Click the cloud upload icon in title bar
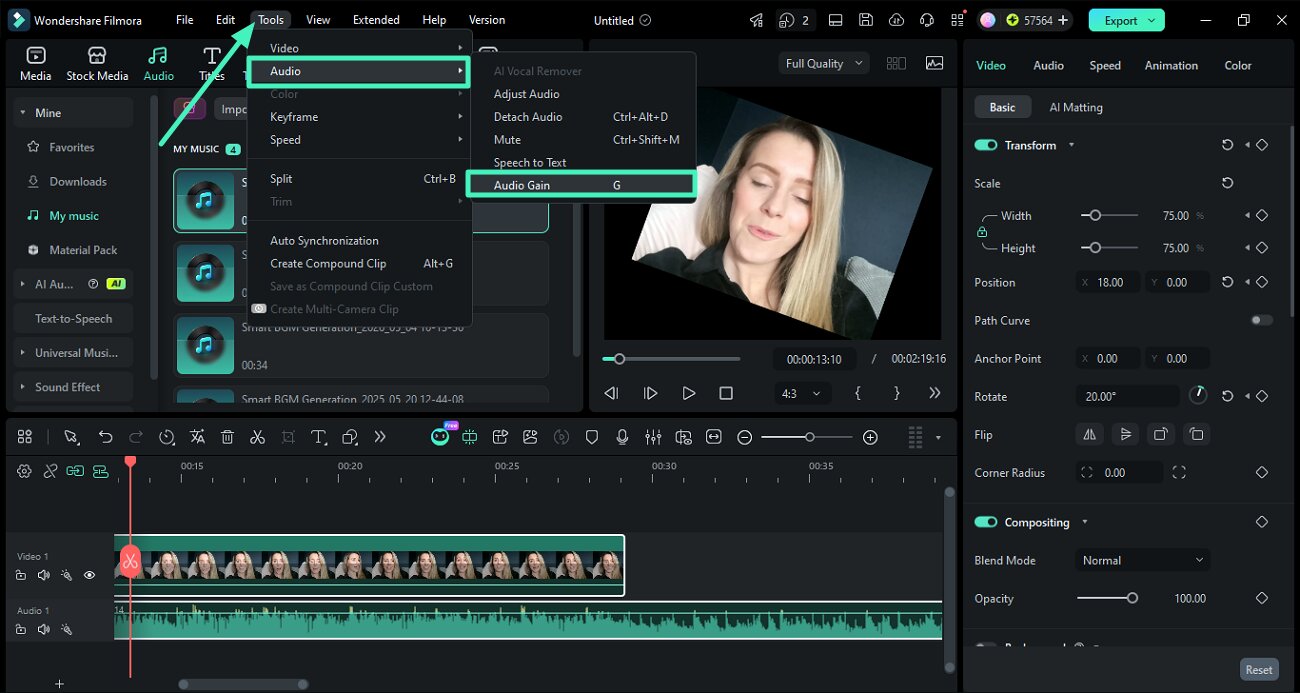Viewport: 1300px width, 693px height. pos(896,20)
